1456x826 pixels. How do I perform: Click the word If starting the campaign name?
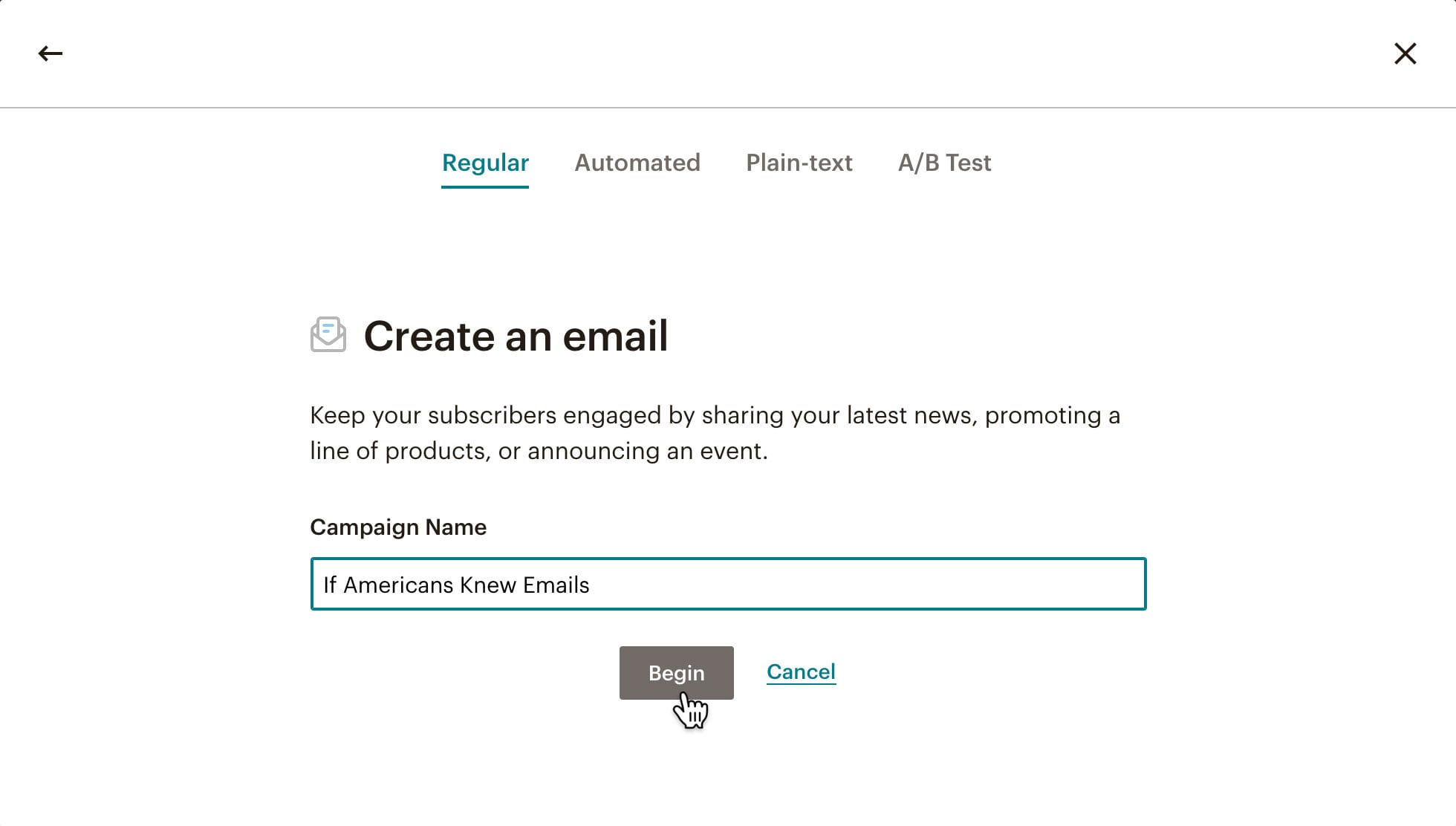(330, 585)
